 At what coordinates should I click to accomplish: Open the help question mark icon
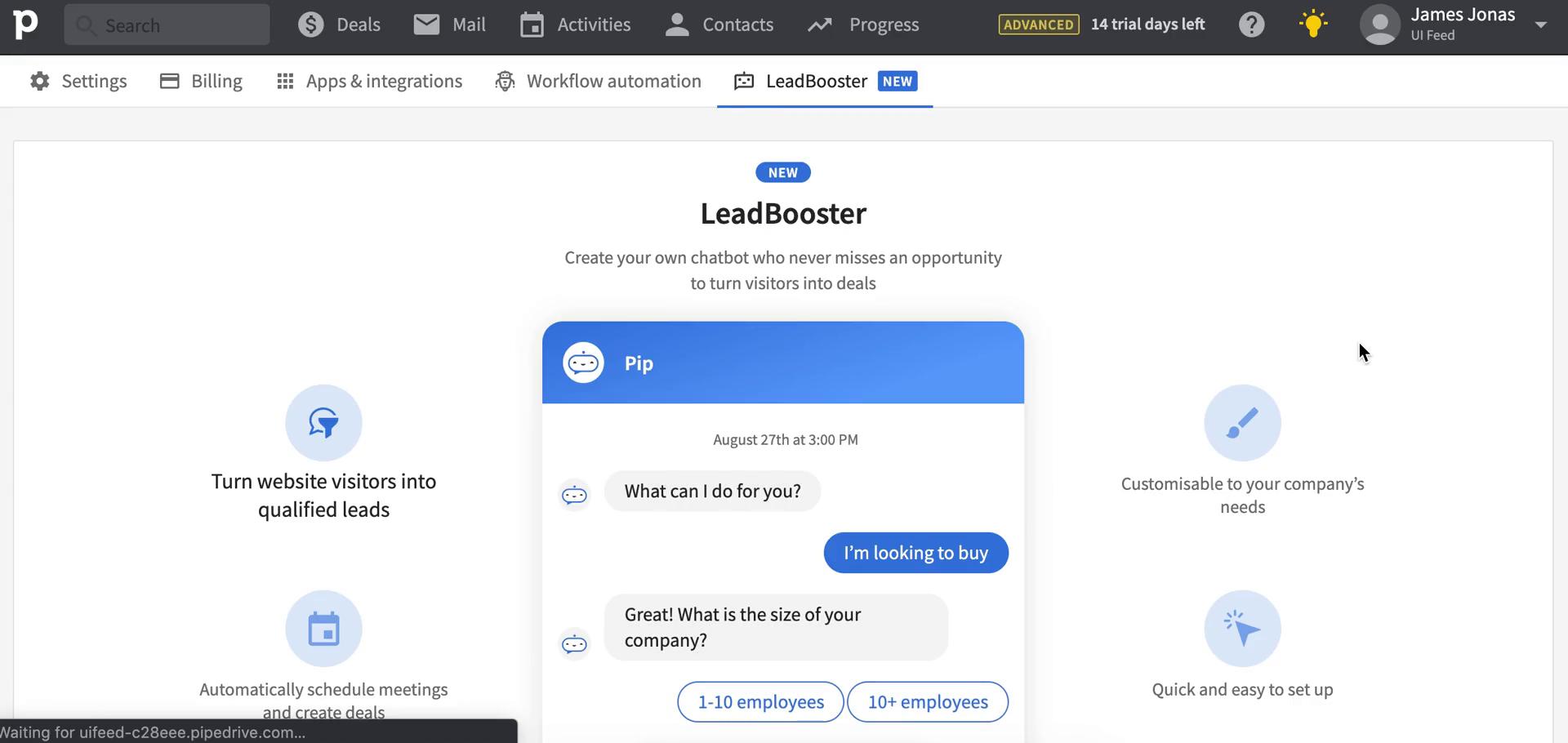pyautogui.click(x=1251, y=24)
